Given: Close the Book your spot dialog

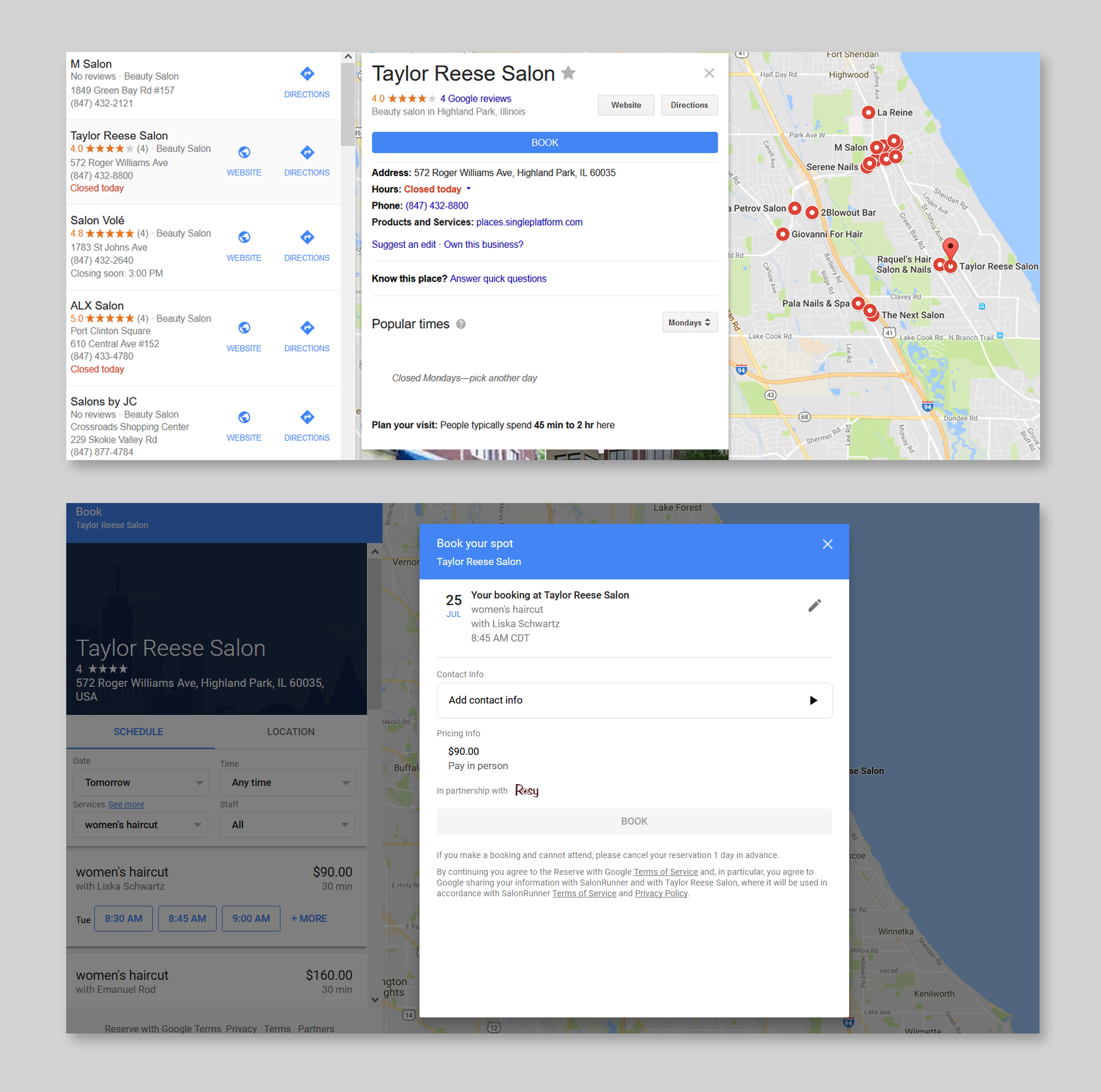Looking at the screenshot, I should [828, 544].
